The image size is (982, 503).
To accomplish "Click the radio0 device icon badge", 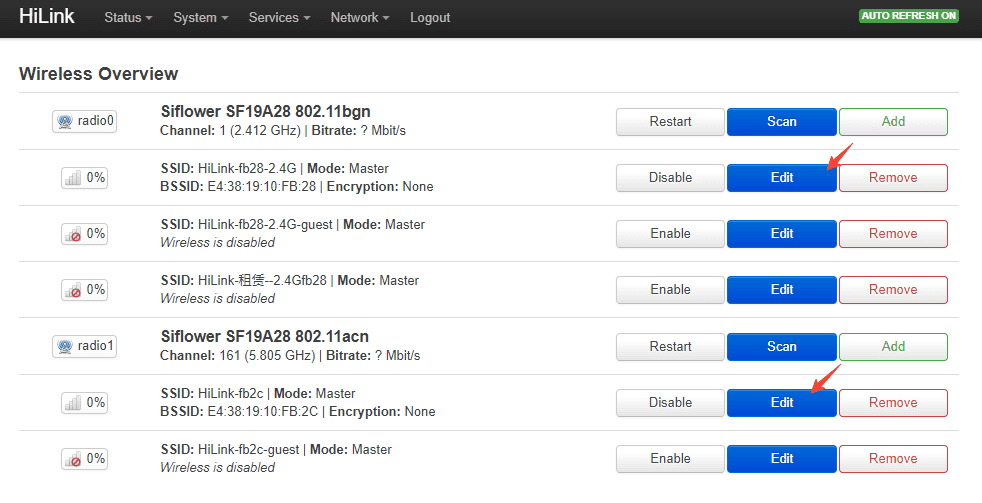I will [85, 121].
